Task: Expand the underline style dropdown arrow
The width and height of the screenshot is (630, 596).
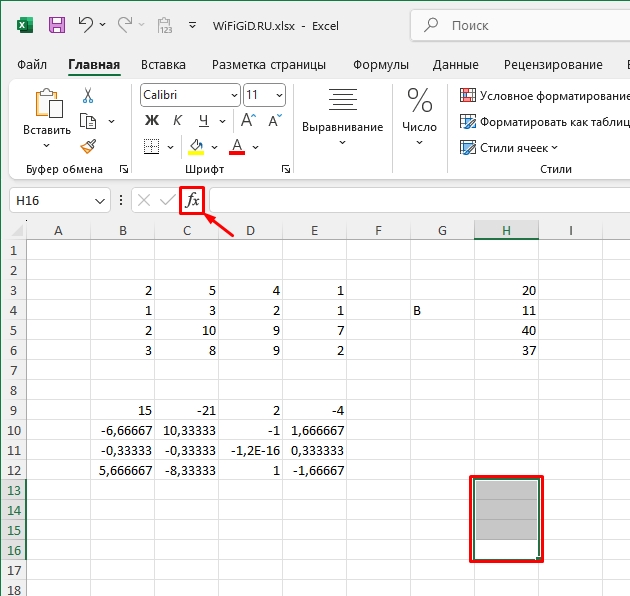Action: pos(222,121)
